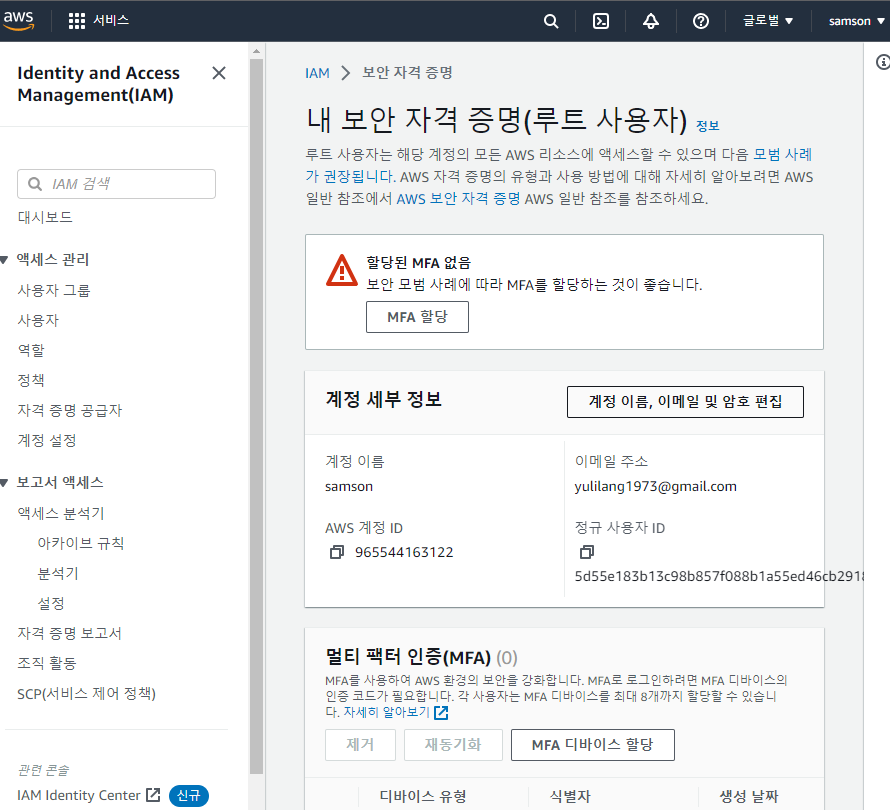
Task: Click 정보 link next to page title
Action: click(708, 126)
